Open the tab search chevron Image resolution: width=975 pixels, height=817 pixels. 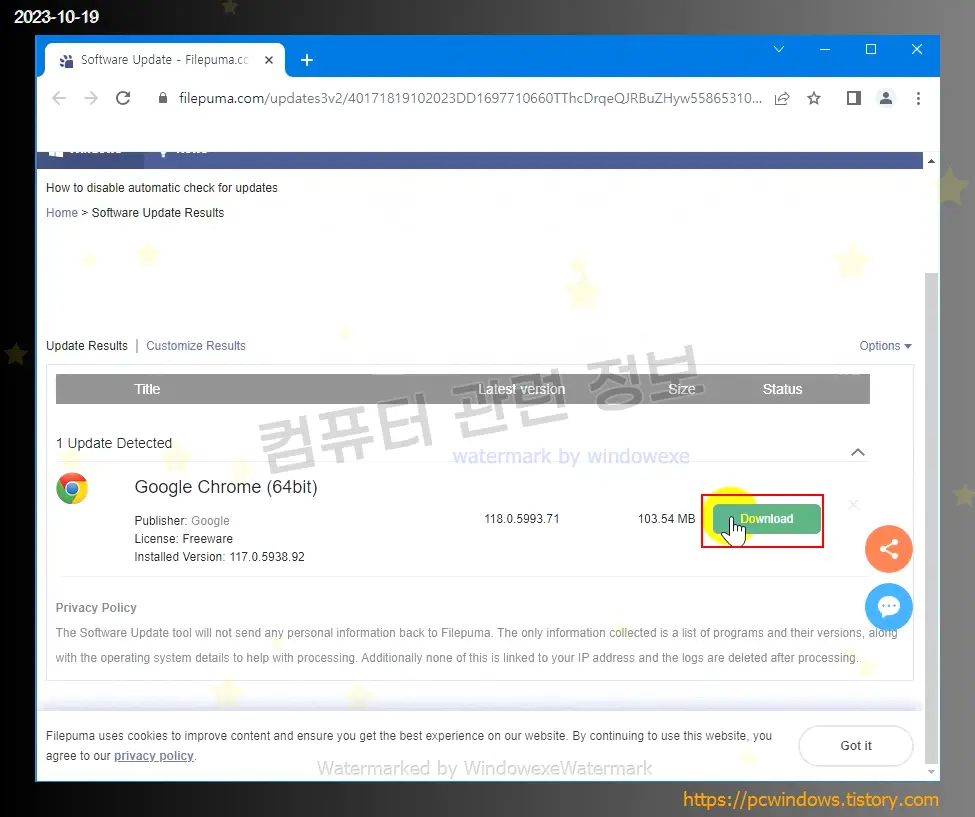coord(779,49)
